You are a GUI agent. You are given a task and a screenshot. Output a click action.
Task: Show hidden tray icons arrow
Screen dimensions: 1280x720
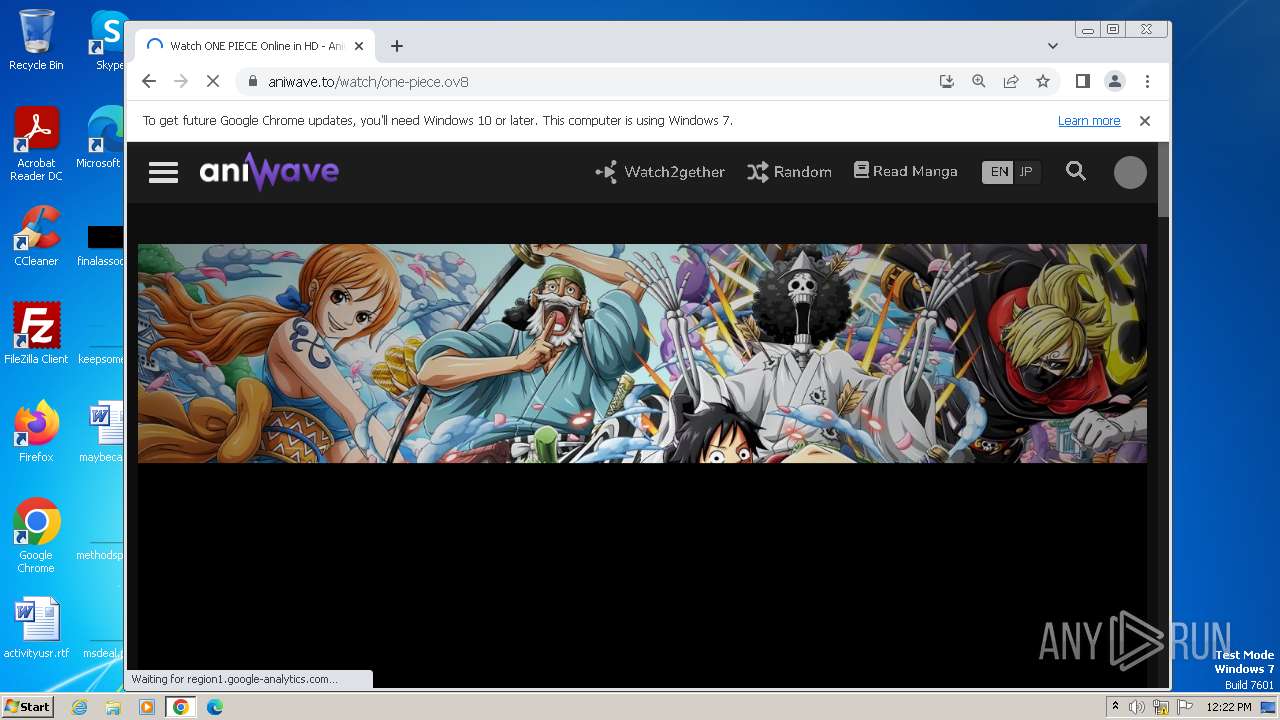(x=1116, y=707)
